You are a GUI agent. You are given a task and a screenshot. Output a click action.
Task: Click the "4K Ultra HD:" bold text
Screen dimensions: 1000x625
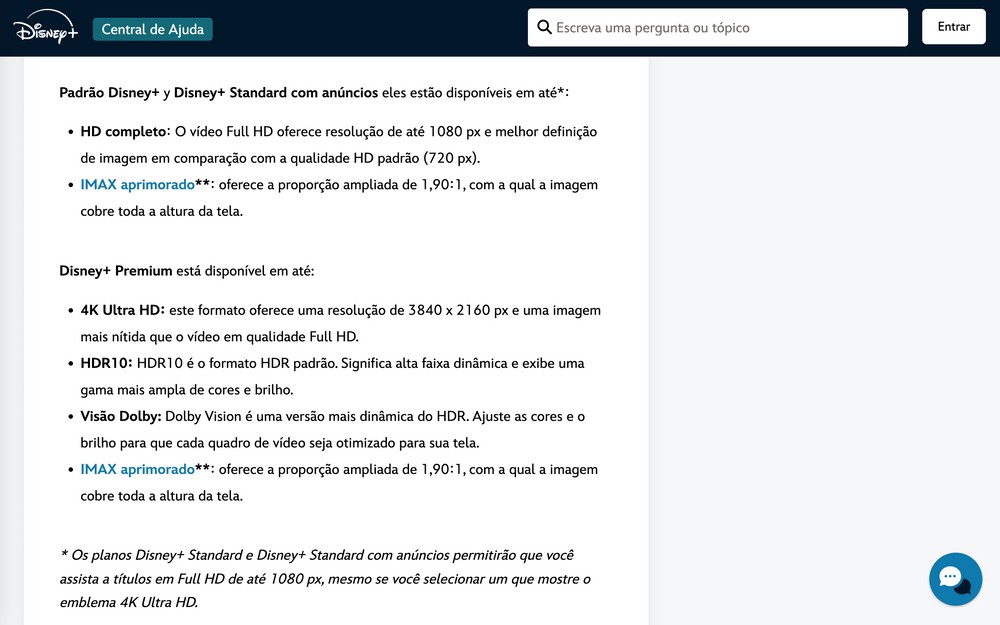click(x=122, y=311)
